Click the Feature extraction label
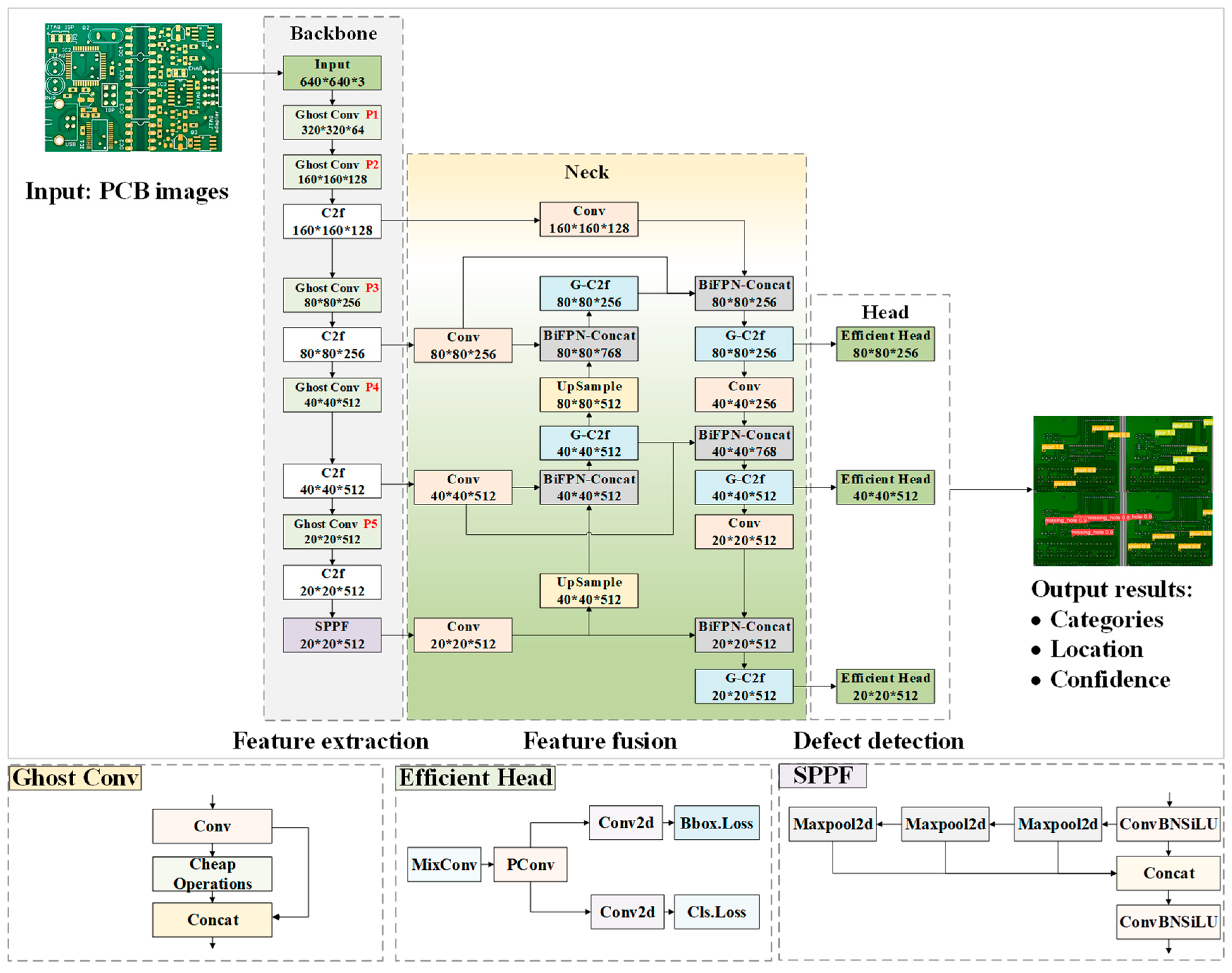Image resolution: width=1232 pixels, height=973 pixels. (x=331, y=741)
